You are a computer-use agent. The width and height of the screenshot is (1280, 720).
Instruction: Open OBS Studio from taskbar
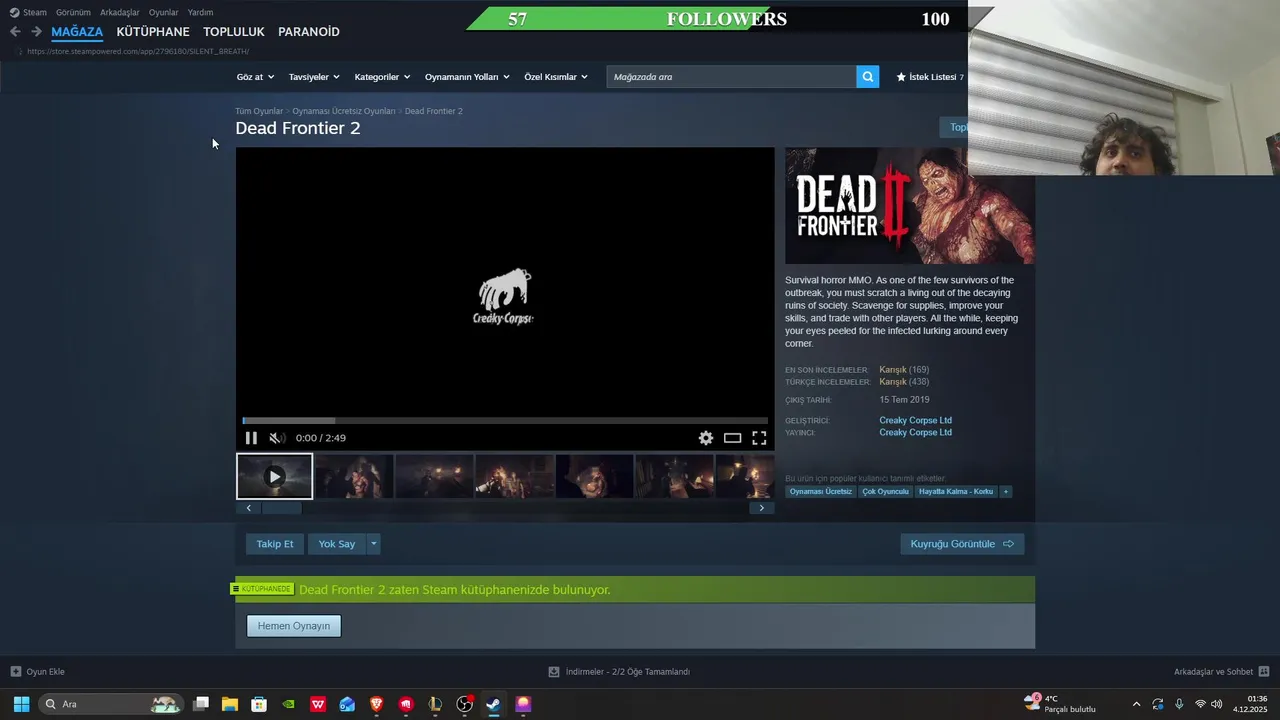[465, 704]
